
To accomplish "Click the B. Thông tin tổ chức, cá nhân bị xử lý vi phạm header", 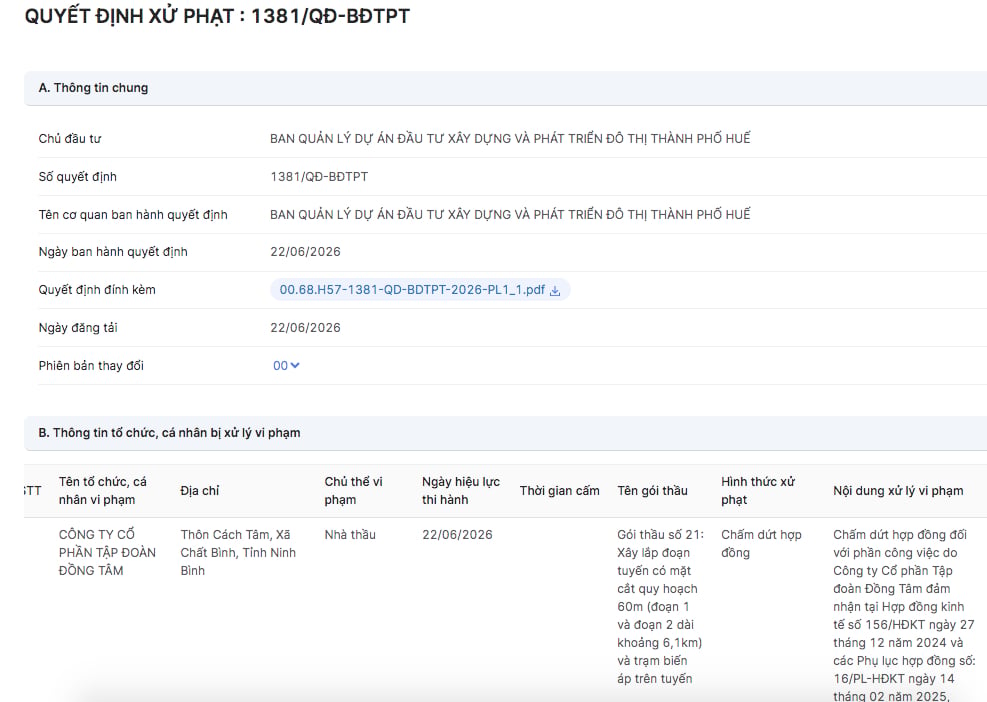I will (x=505, y=433).
